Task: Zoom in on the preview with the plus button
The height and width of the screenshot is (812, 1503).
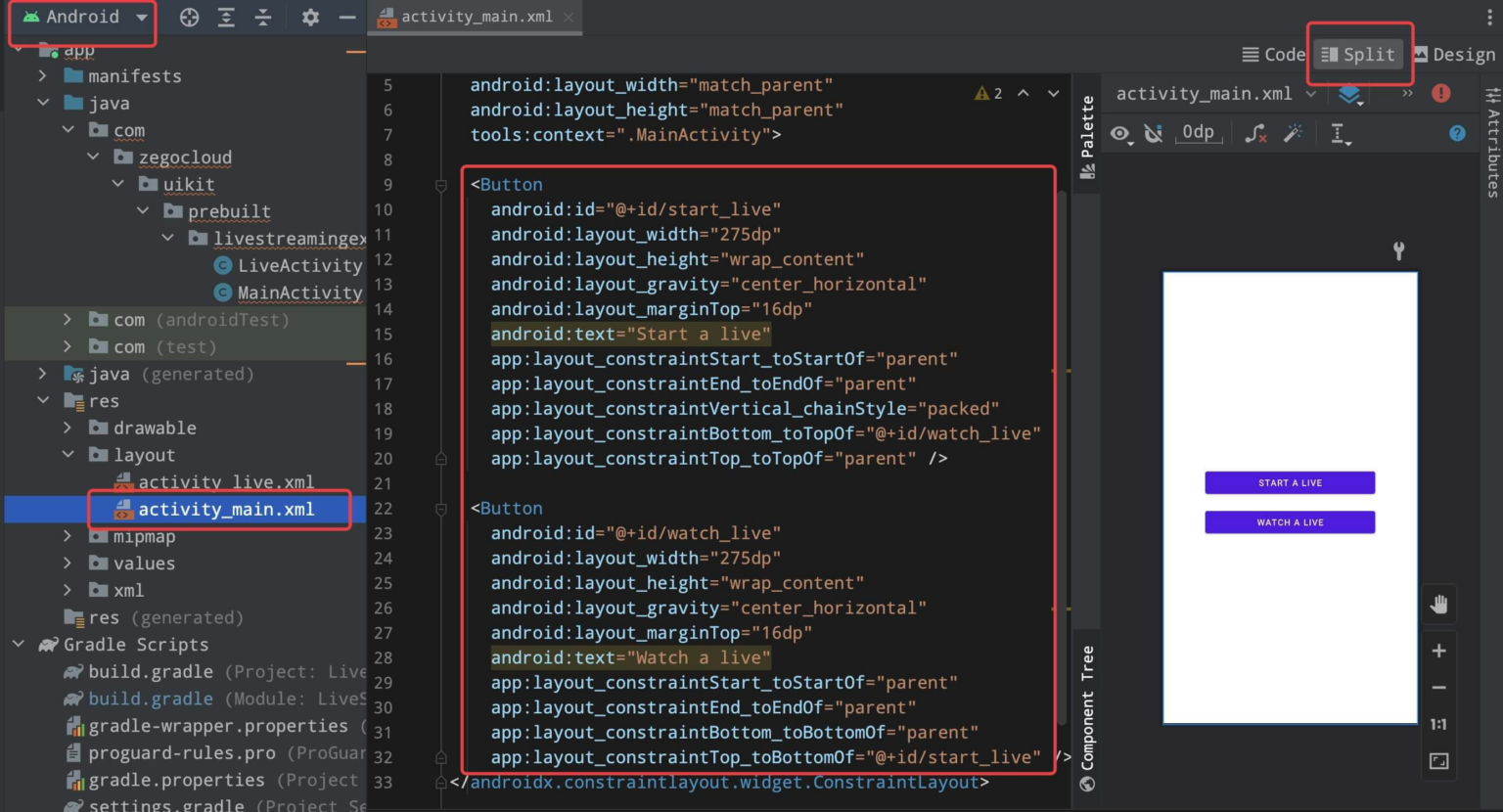Action: [1438, 650]
